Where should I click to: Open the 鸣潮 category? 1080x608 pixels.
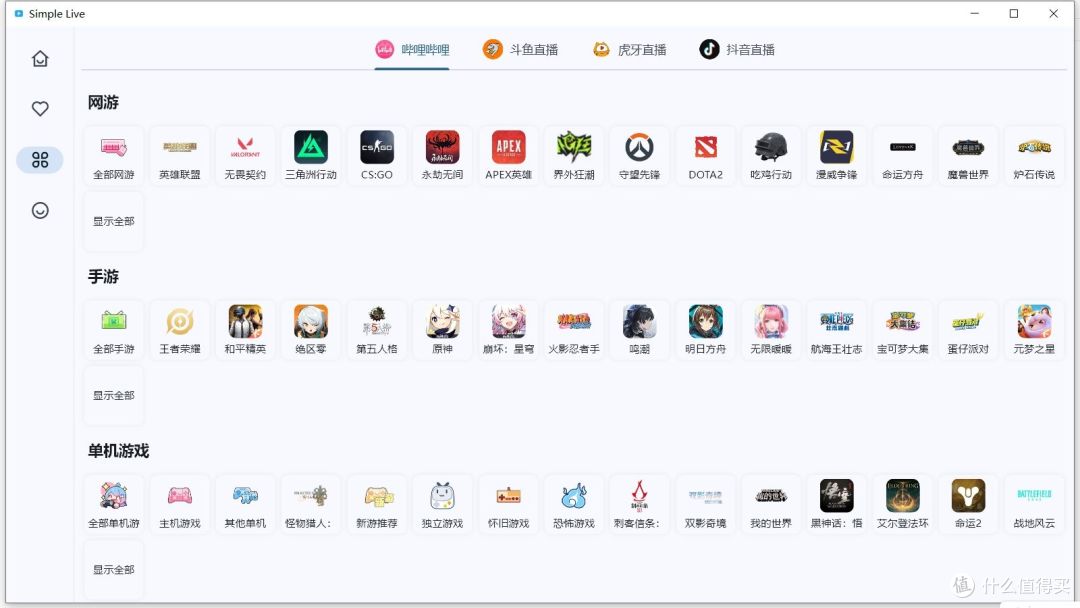639,330
